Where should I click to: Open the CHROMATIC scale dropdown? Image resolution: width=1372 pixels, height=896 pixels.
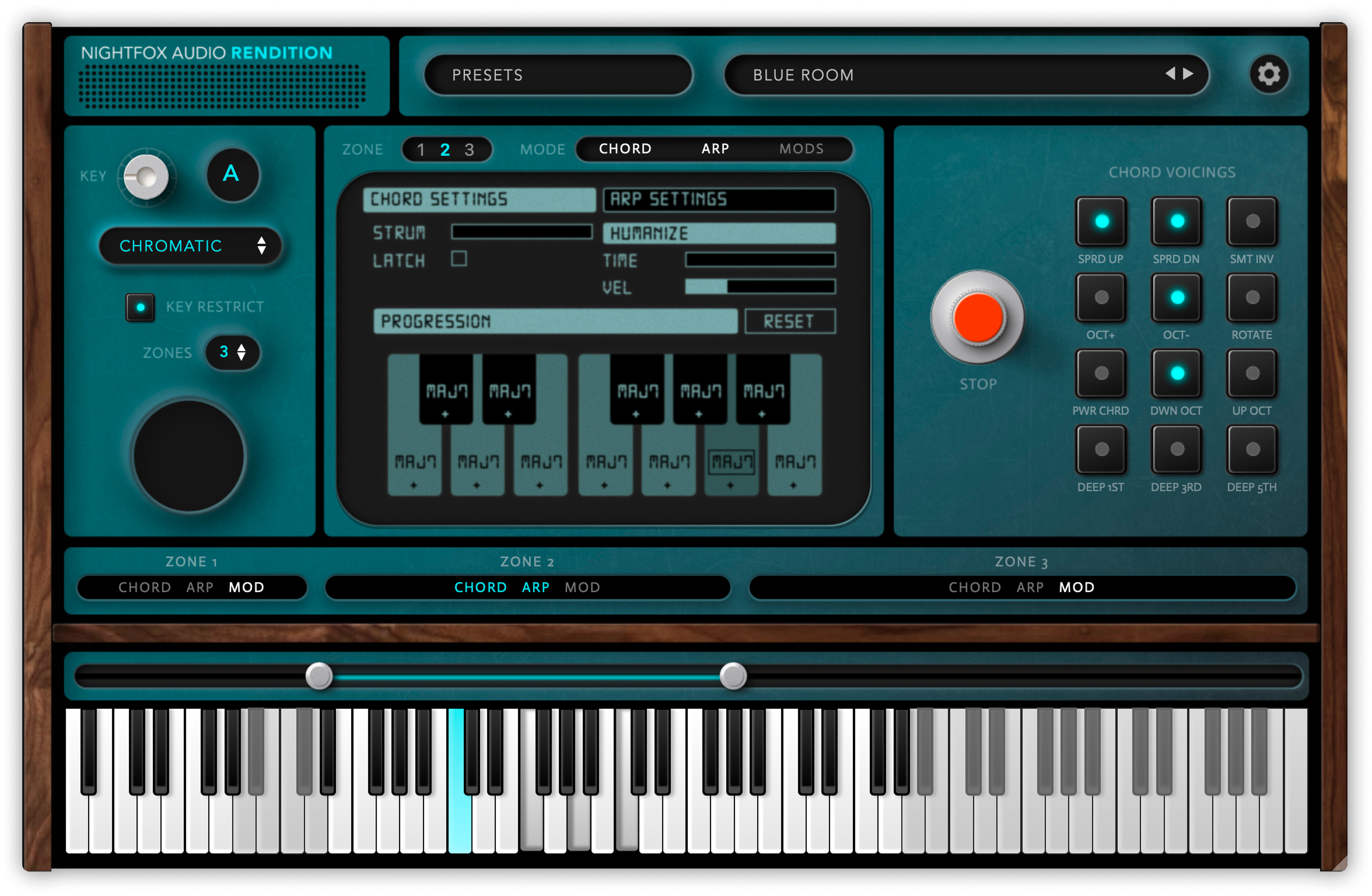[x=190, y=246]
